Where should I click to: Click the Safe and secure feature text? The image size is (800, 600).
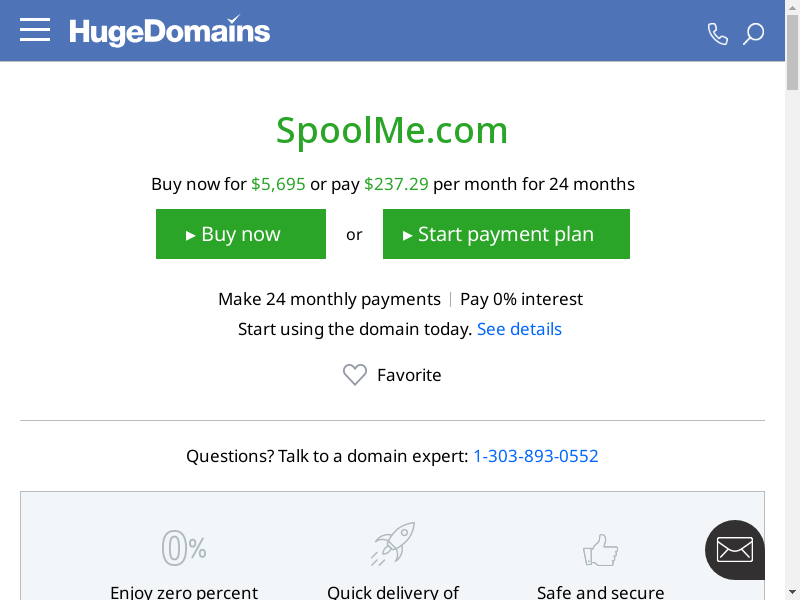coord(600,592)
